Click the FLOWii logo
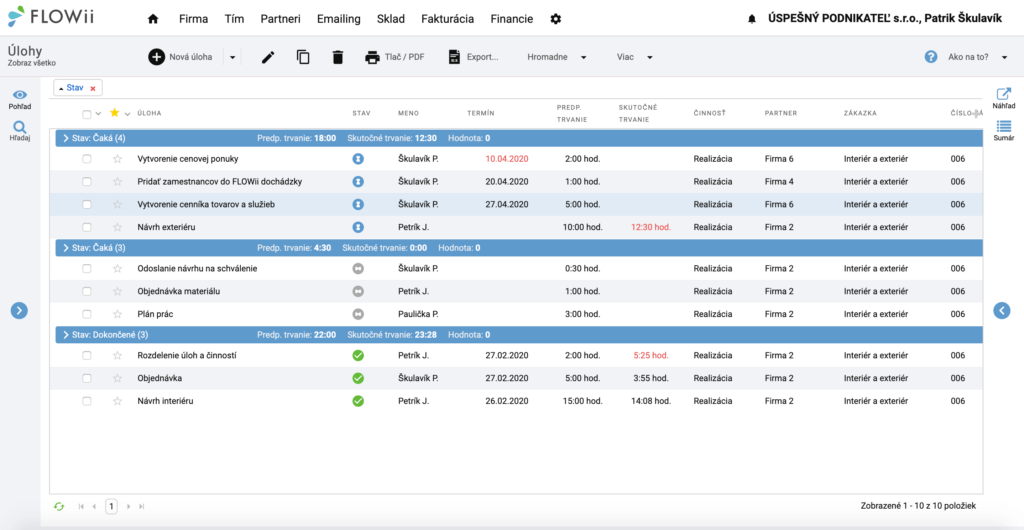 (x=51, y=18)
